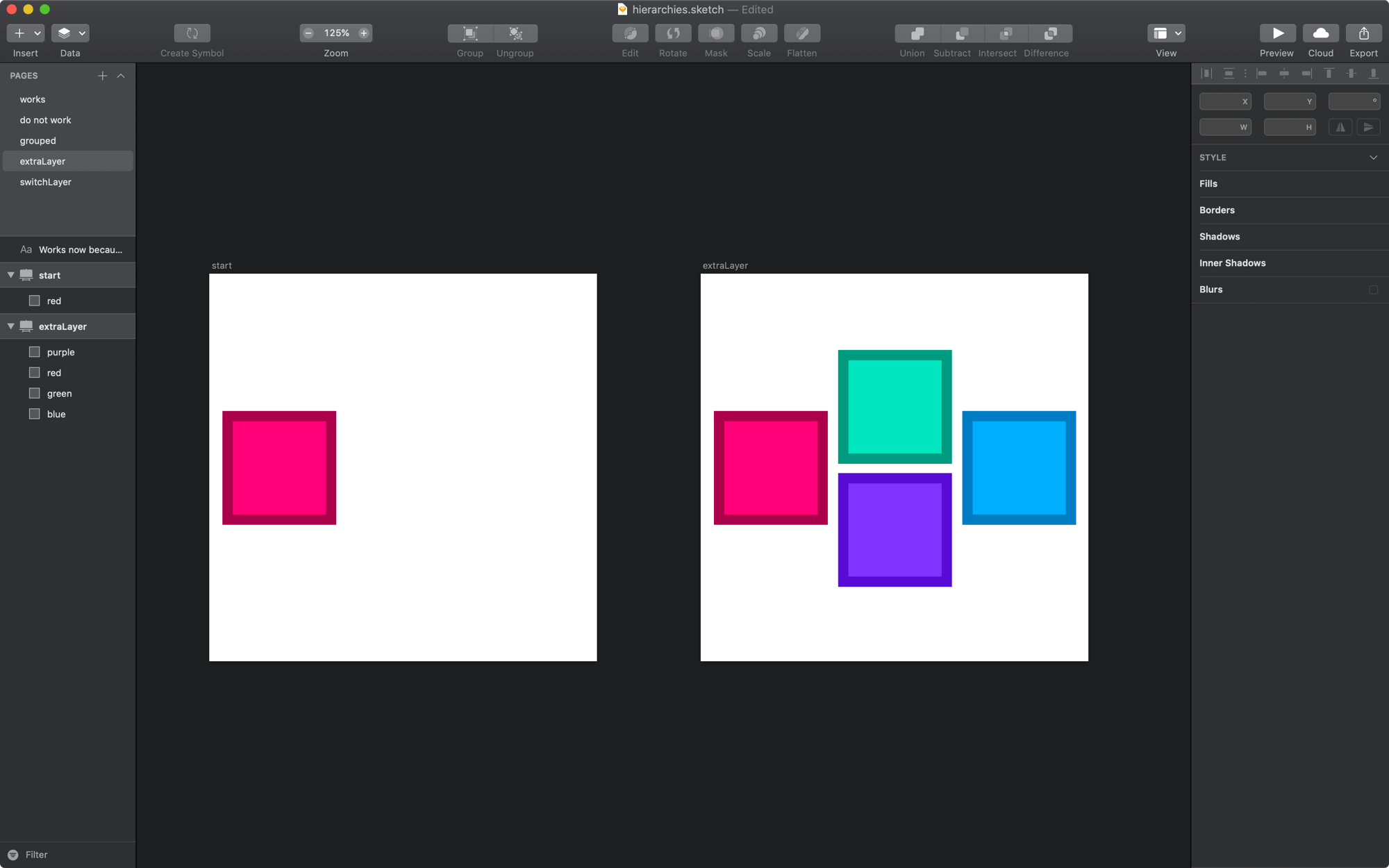1389x868 pixels.
Task: Start the Preview play button
Action: [1278, 33]
